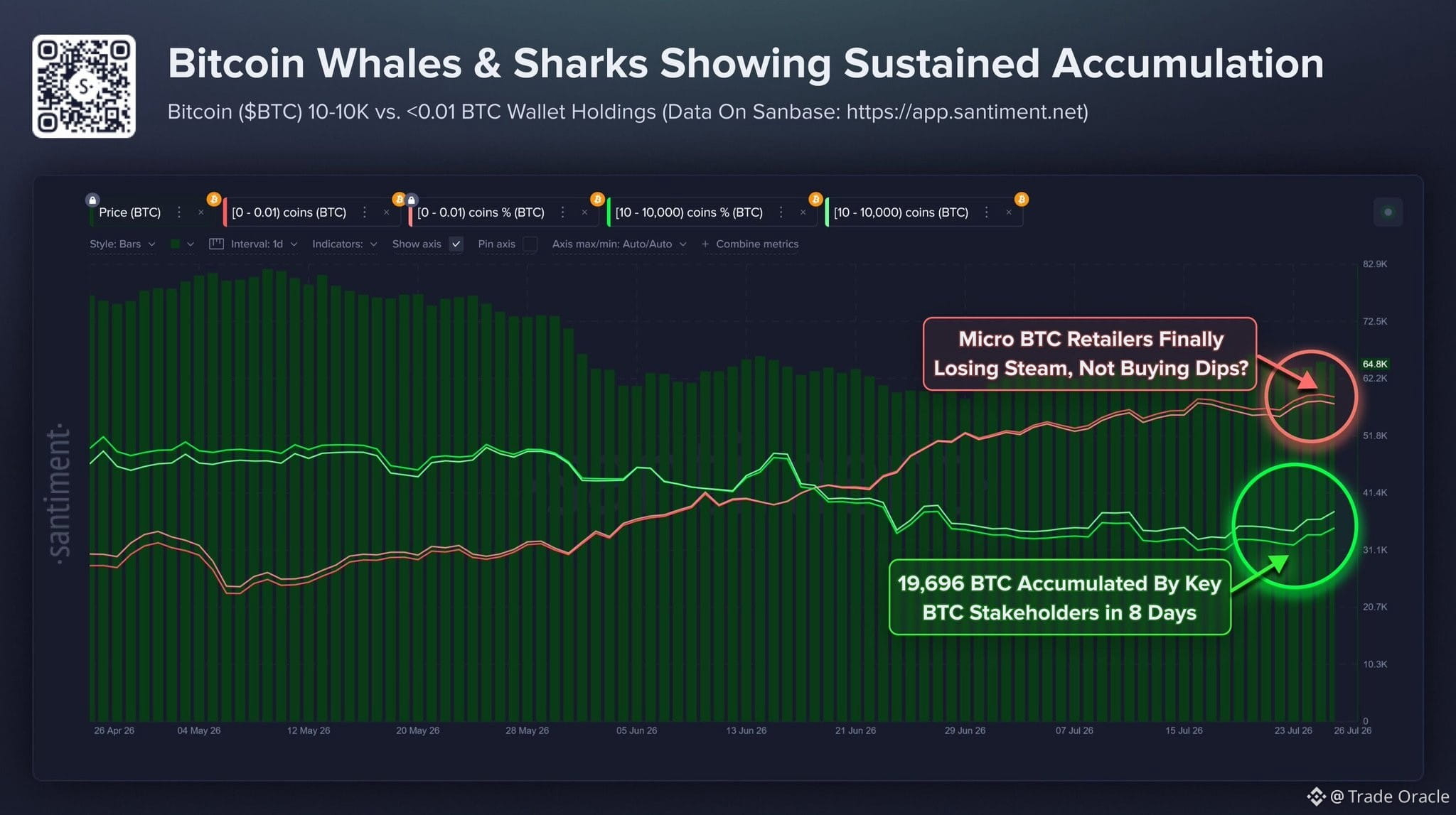Click the Santiment QR code

coord(84,86)
